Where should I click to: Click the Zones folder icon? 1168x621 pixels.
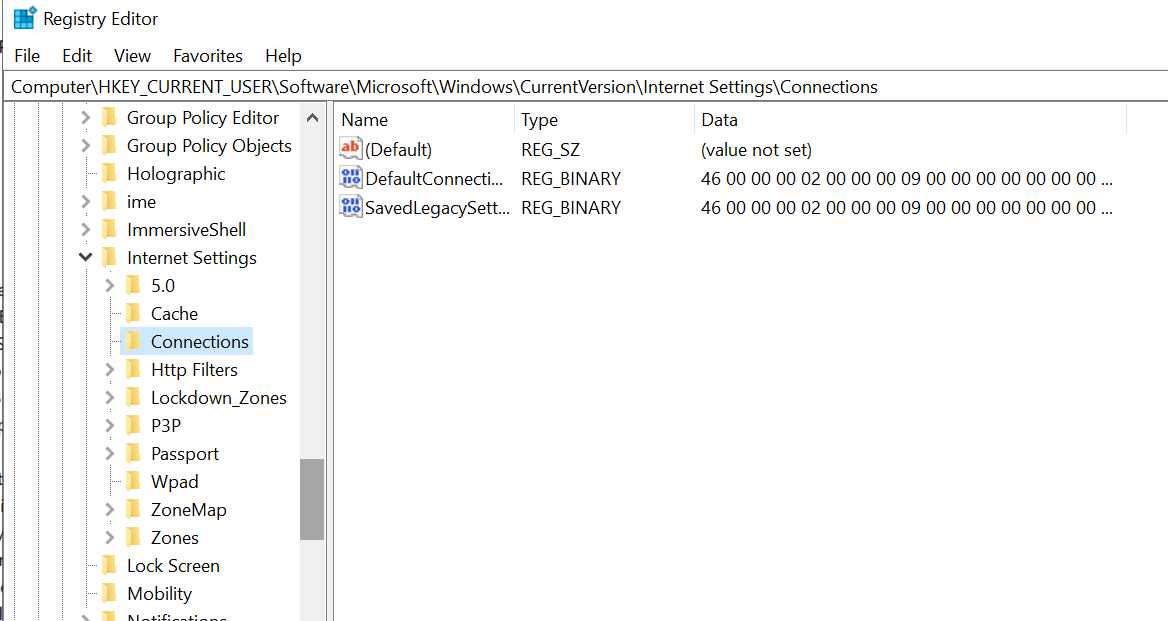[133, 538]
